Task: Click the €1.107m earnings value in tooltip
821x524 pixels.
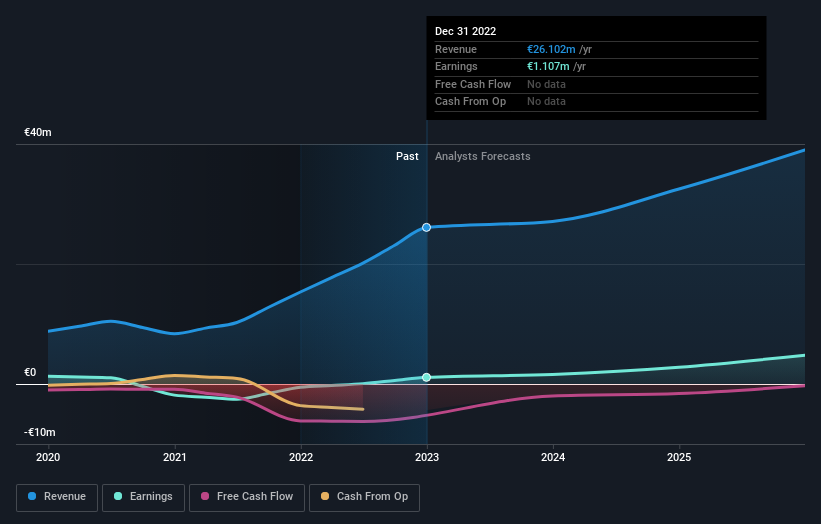Action: point(548,66)
